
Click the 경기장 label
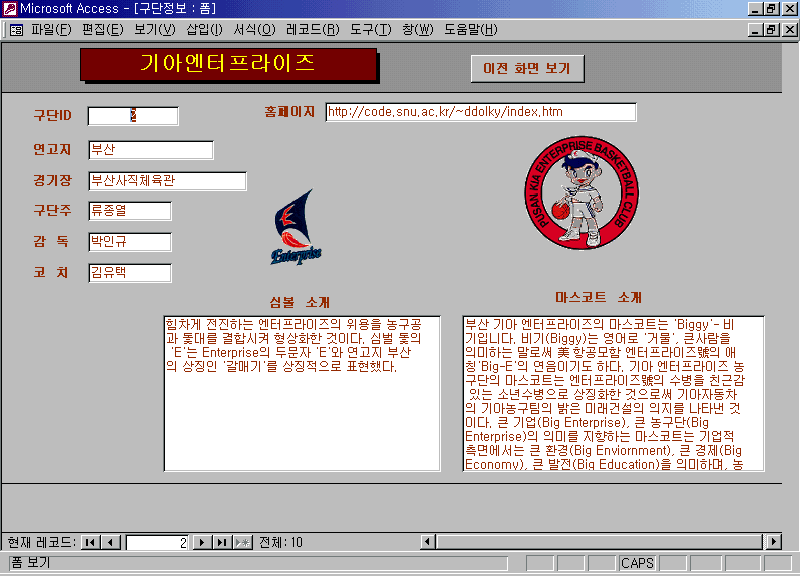53,180
